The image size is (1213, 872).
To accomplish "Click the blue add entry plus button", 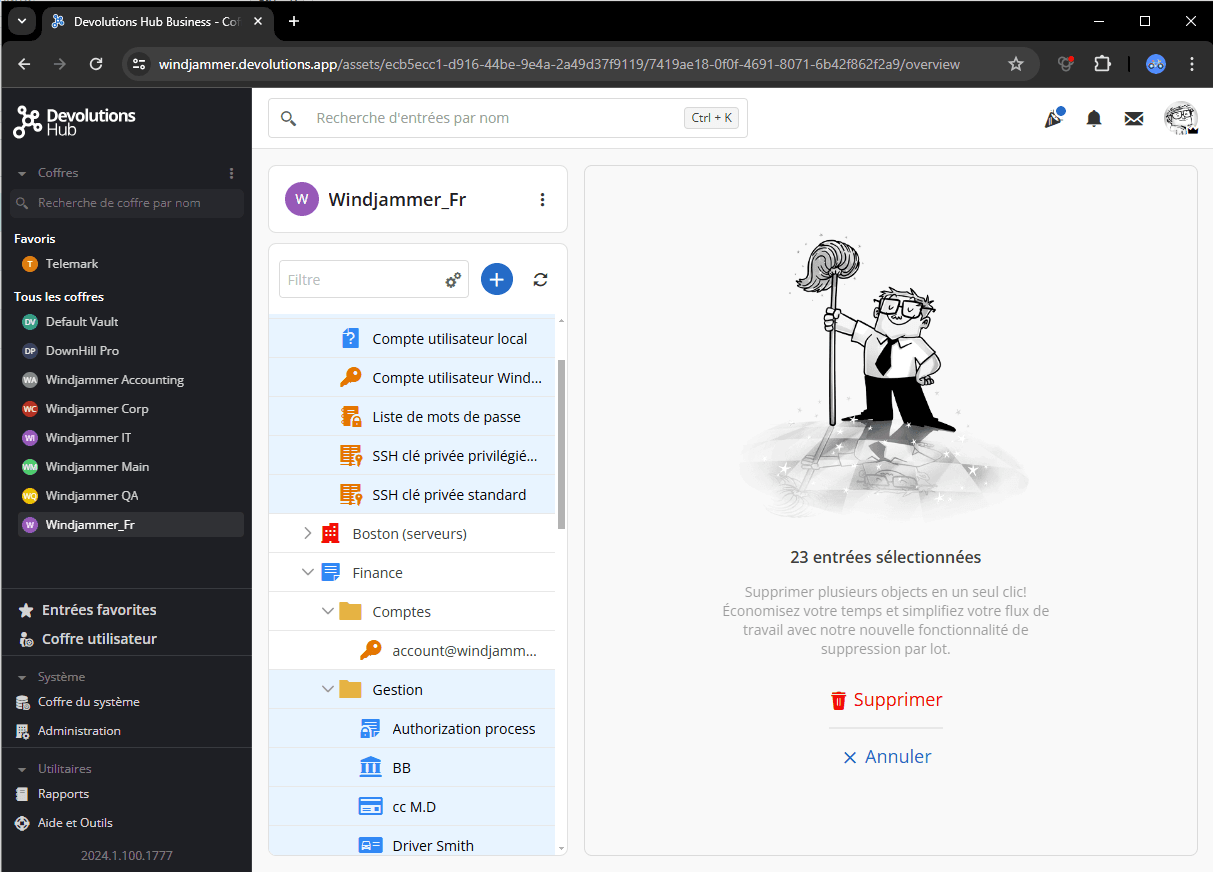I will [x=497, y=280].
